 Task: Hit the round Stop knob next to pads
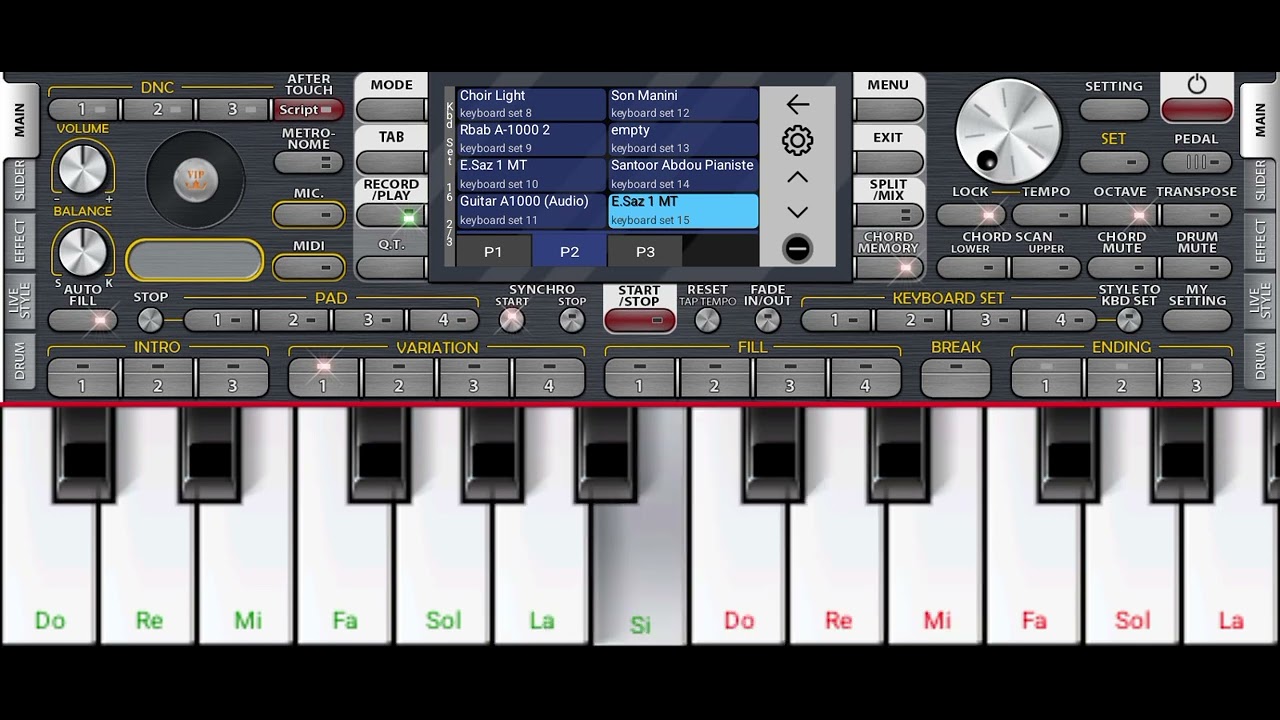click(150, 320)
